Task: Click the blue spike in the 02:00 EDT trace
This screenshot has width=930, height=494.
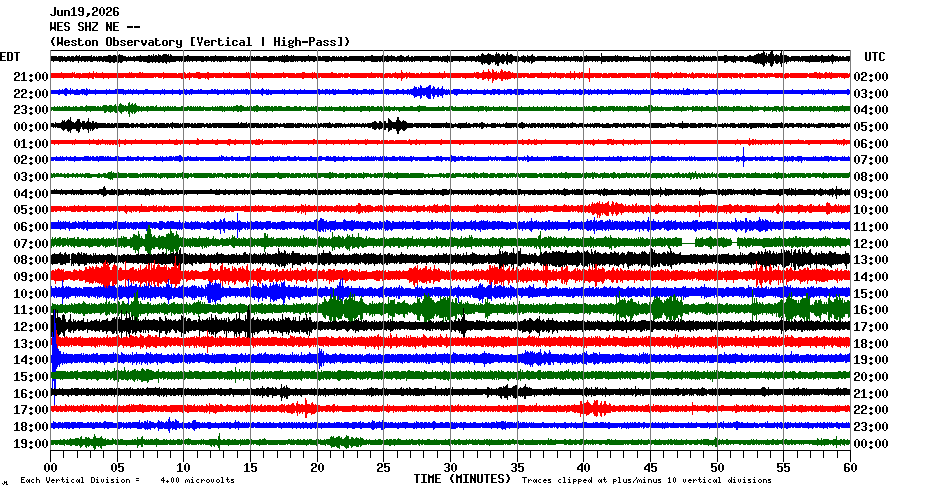Action: tap(743, 157)
